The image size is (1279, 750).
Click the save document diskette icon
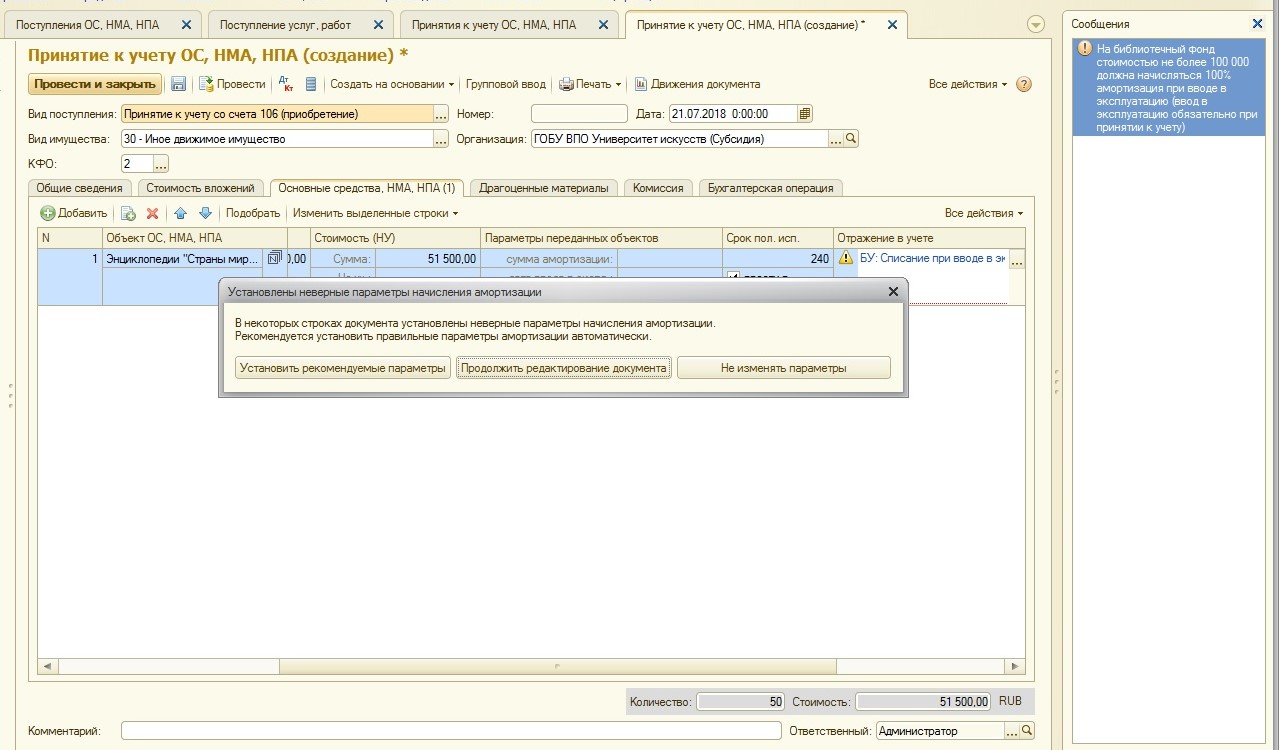[x=179, y=85]
